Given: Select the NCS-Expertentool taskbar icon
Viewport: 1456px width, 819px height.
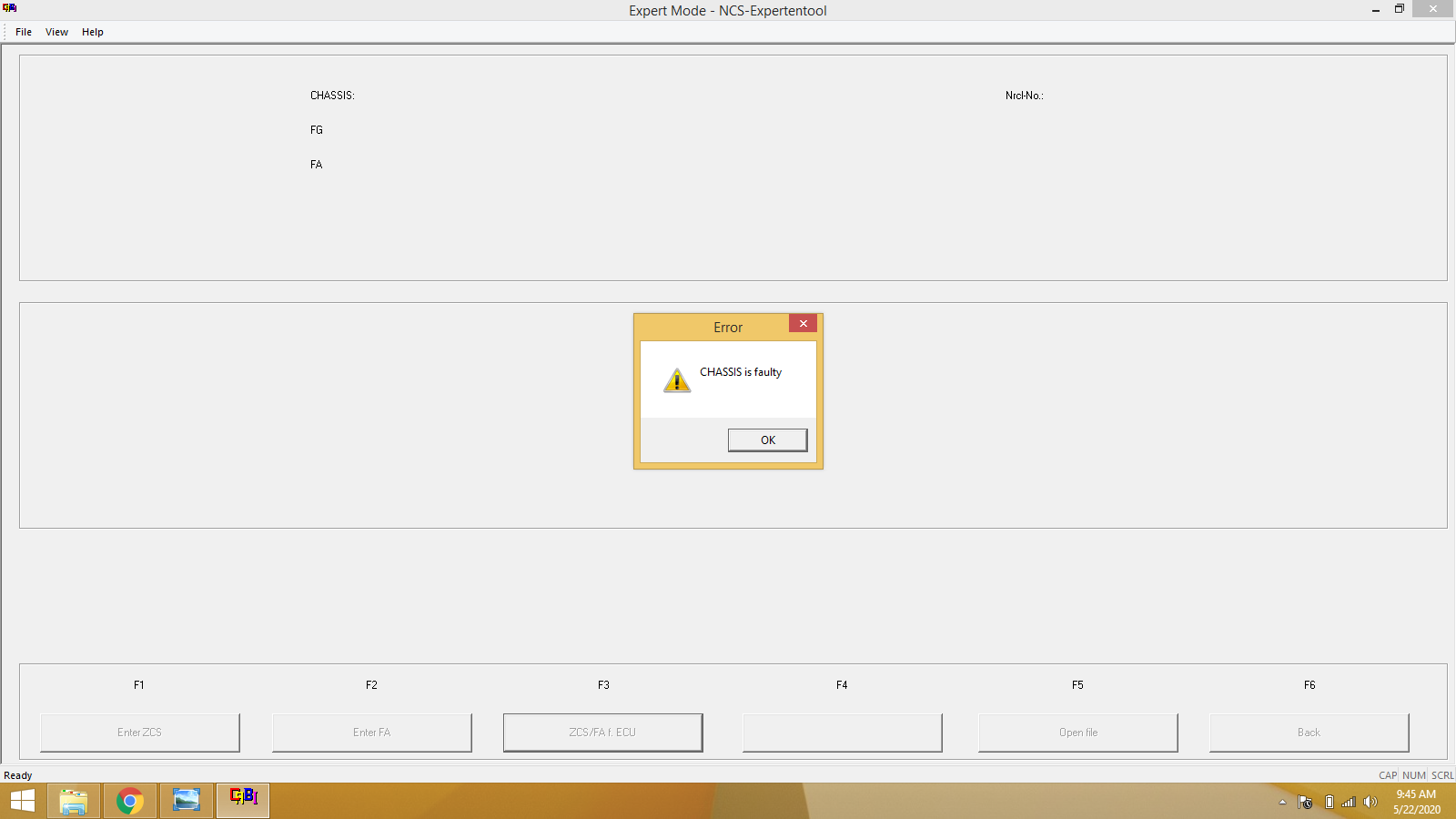Looking at the screenshot, I should 243,801.
